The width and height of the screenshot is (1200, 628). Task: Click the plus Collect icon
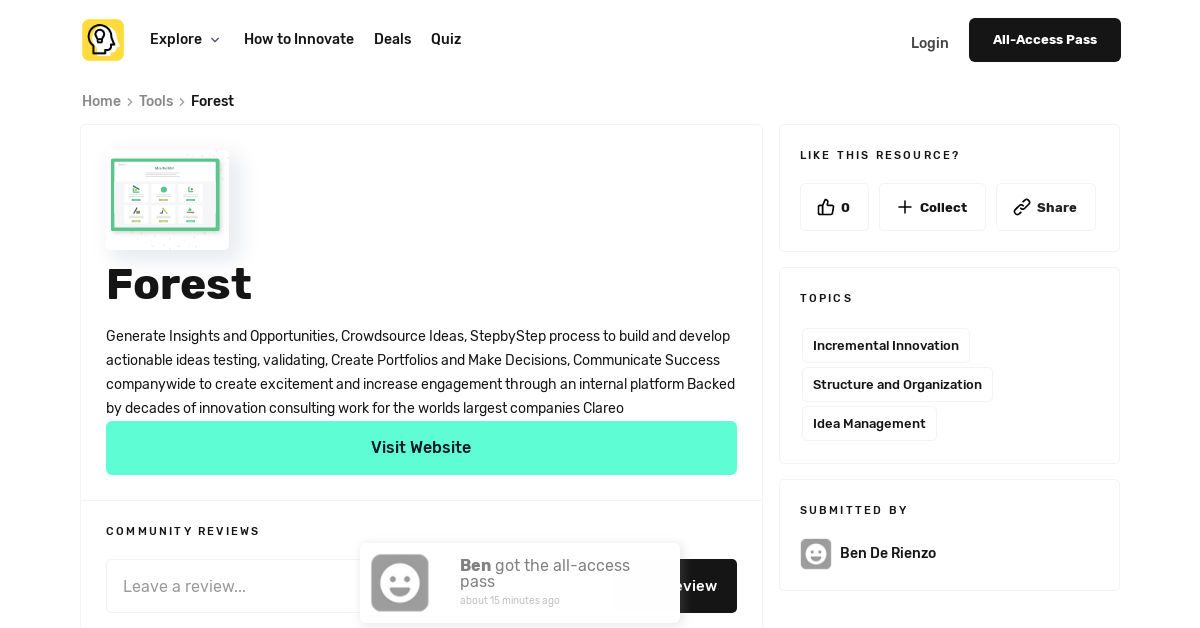click(905, 207)
